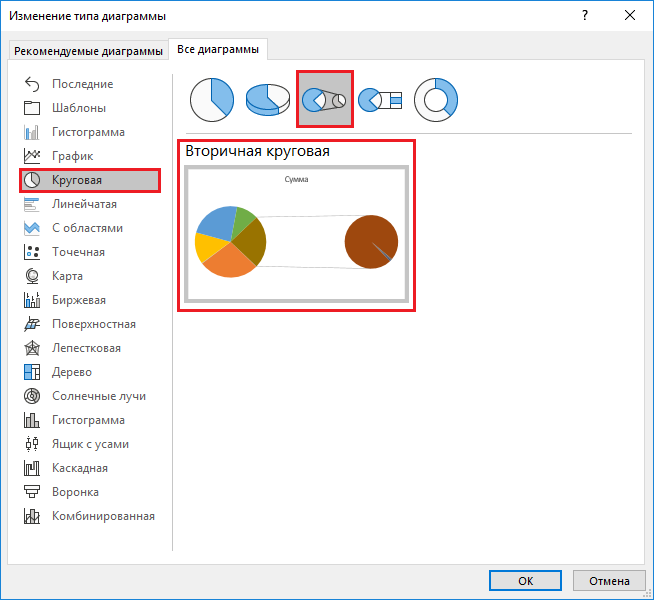Choose the 3-D pie chart subtype icon

click(268, 100)
